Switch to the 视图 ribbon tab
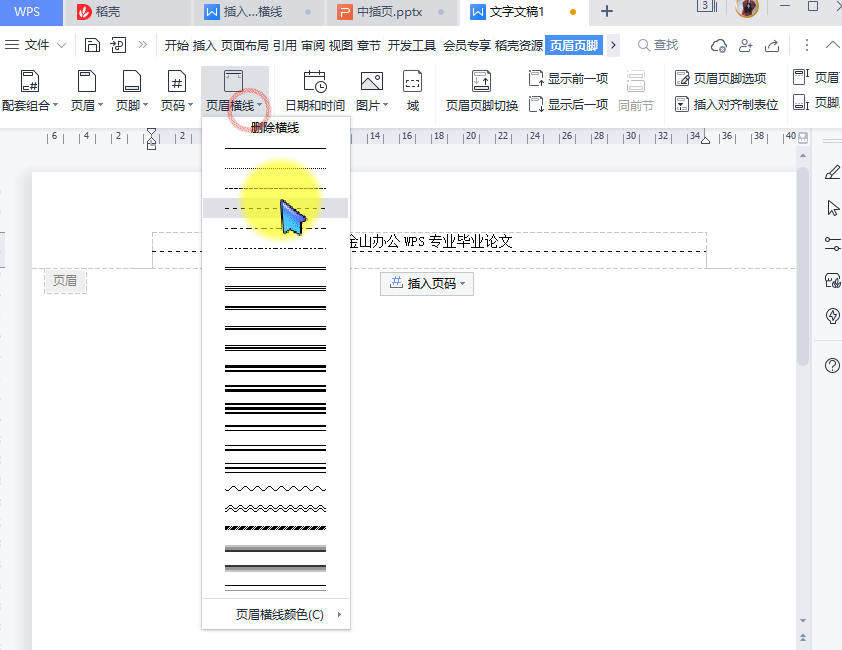This screenshot has width=842, height=650. point(340,45)
